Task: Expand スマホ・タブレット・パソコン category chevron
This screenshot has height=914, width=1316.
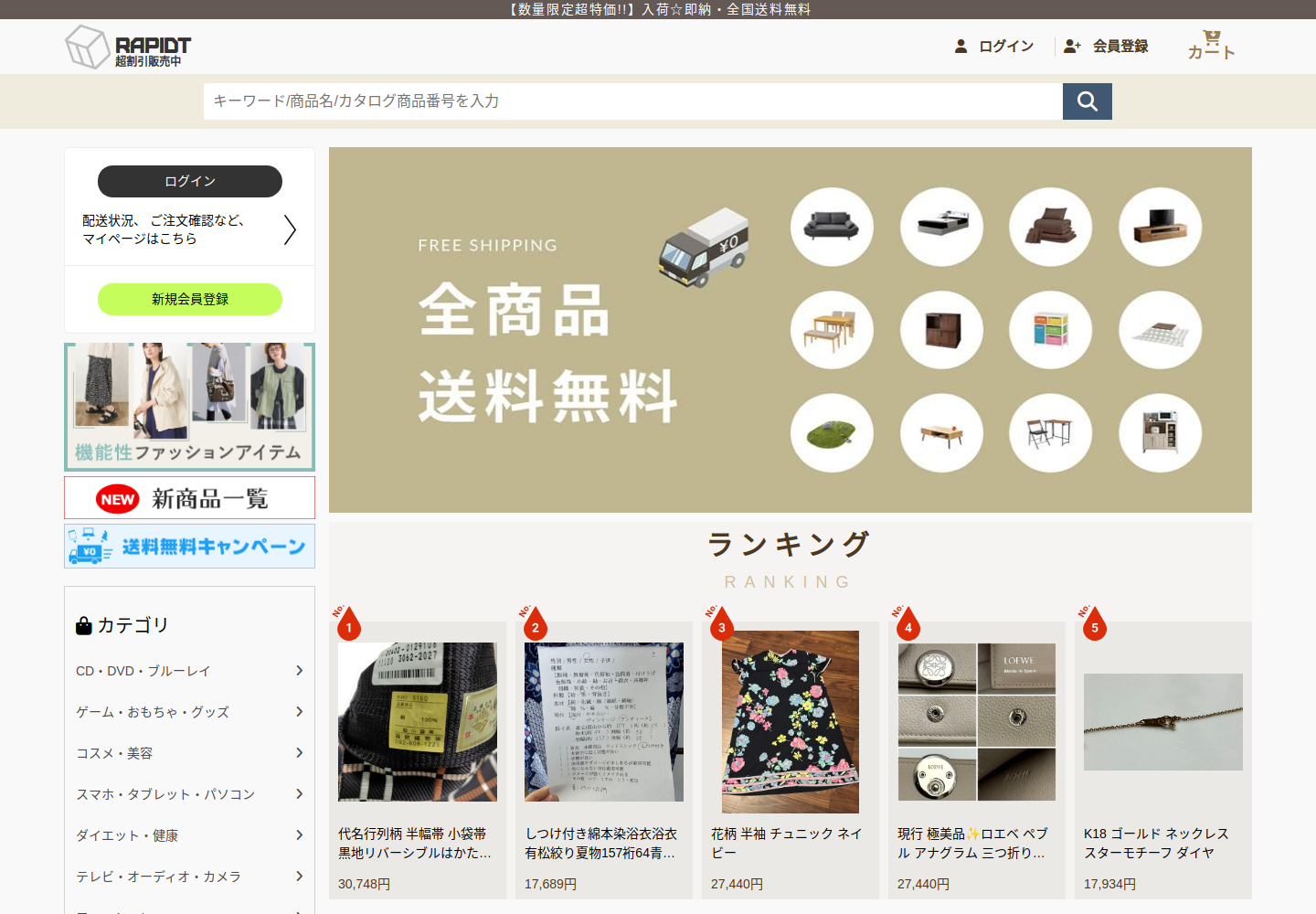Action: pos(299,794)
